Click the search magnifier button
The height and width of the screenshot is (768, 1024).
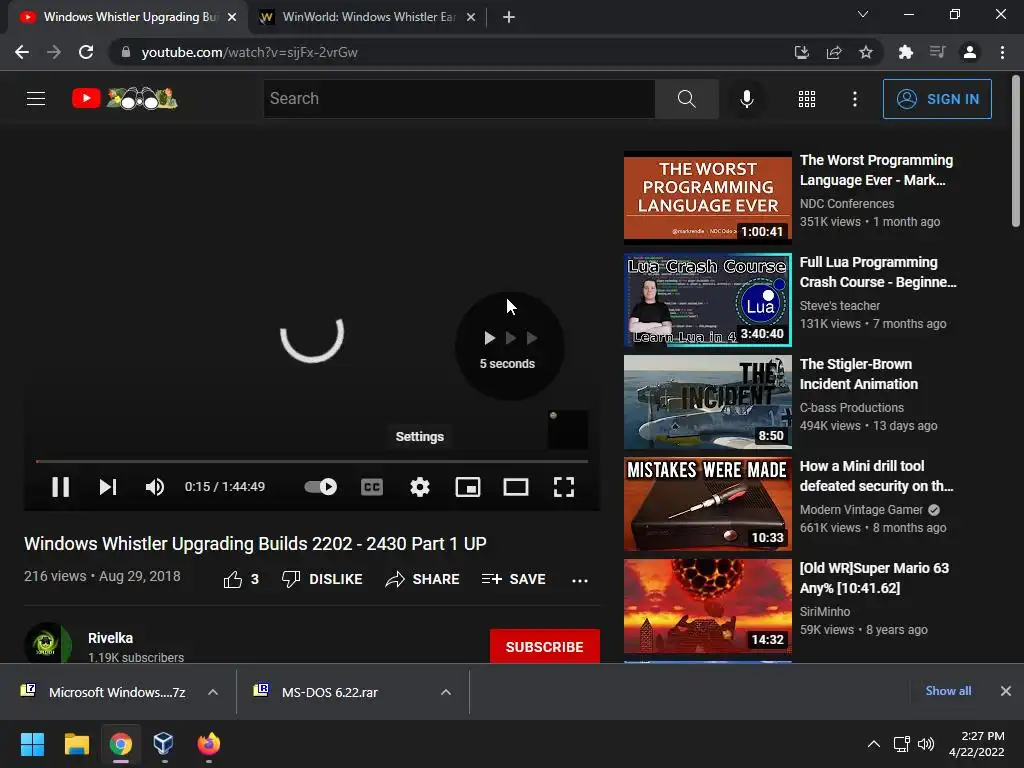[x=686, y=99]
